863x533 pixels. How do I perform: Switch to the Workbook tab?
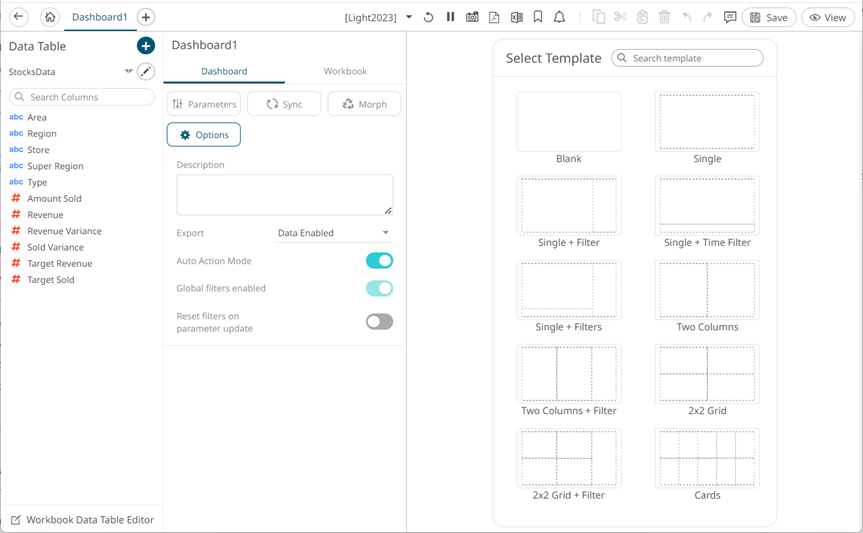pyautogui.click(x=345, y=71)
